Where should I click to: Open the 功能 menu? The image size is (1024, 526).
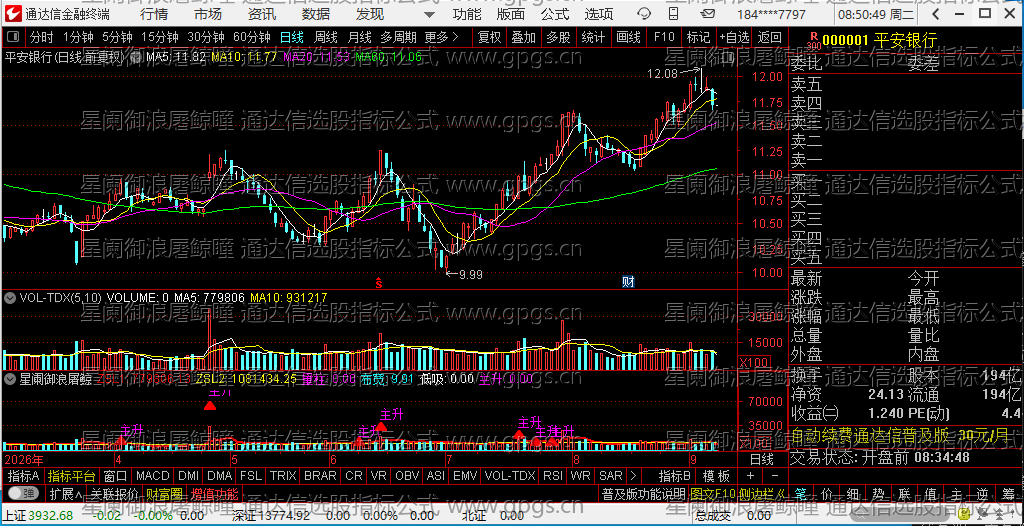tap(467, 14)
